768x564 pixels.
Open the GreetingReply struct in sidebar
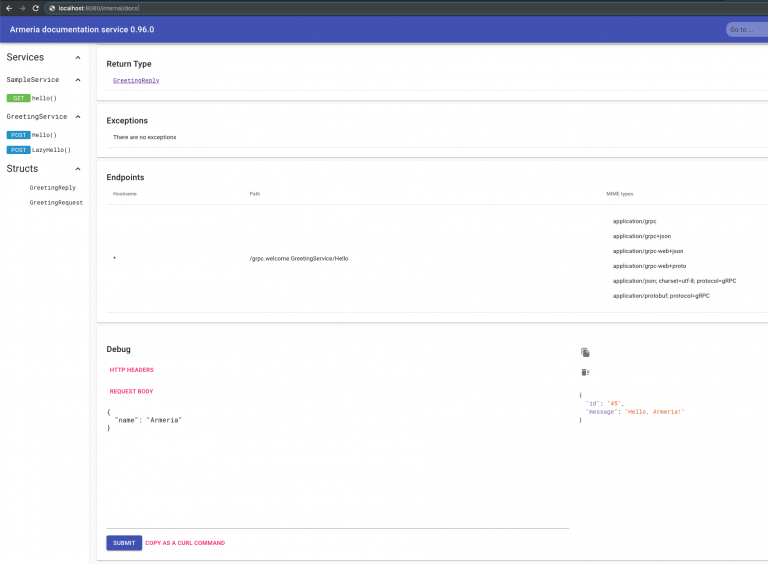52,188
